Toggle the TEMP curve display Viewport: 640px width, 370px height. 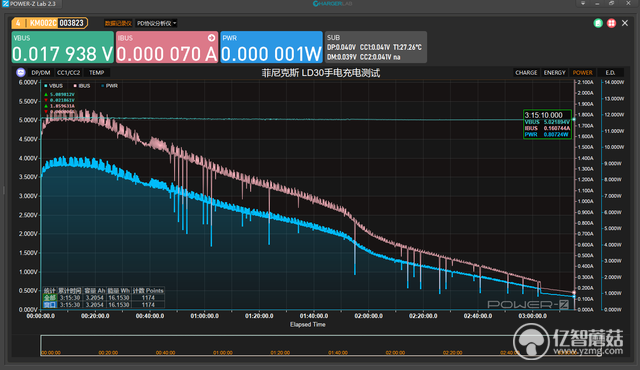point(97,73)
